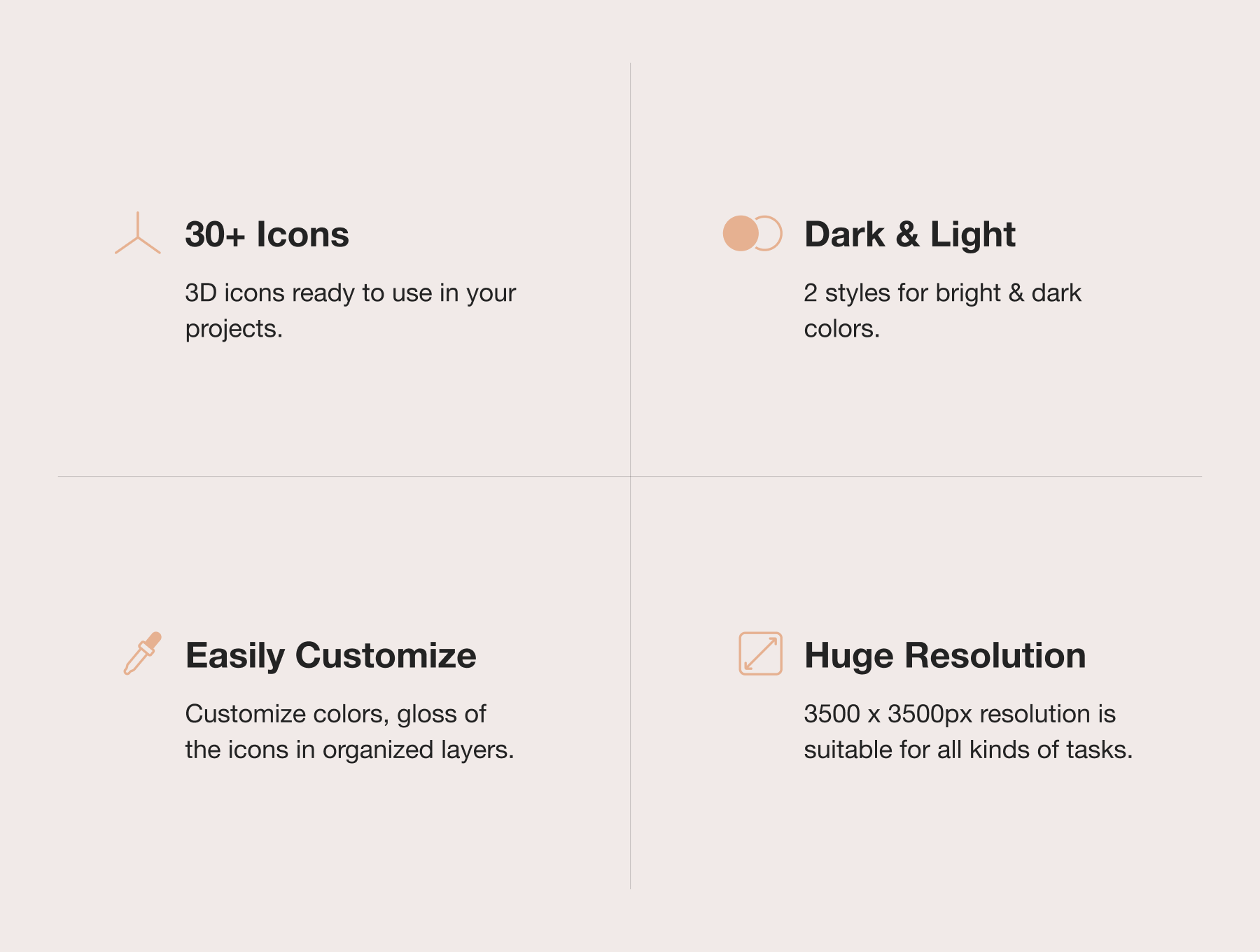
Task: Click the word "colors." under Dark & Light
Action: (x=841, y=329)
